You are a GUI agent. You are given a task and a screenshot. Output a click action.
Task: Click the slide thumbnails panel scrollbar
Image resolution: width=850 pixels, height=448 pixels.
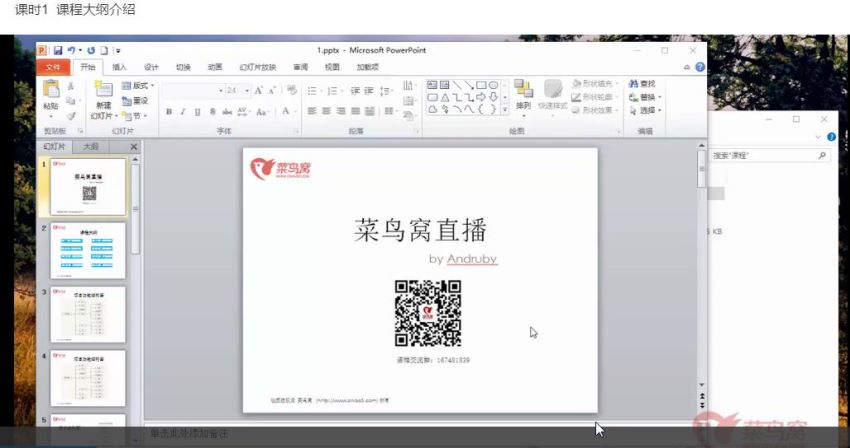136,208
